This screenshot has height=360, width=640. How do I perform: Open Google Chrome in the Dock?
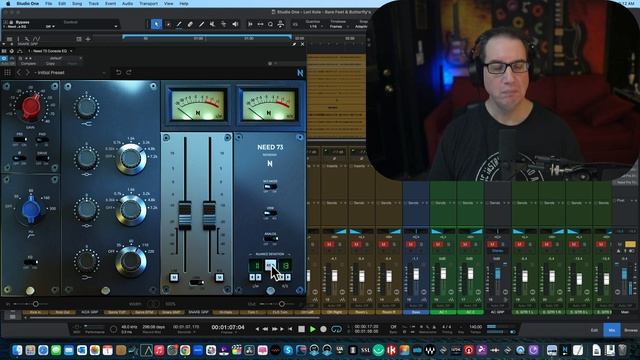(185, 350)
